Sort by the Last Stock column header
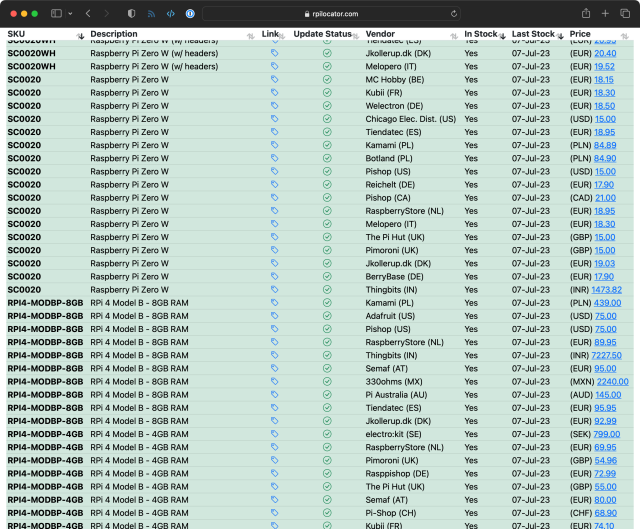640x529 pixels. click(533, 34)
